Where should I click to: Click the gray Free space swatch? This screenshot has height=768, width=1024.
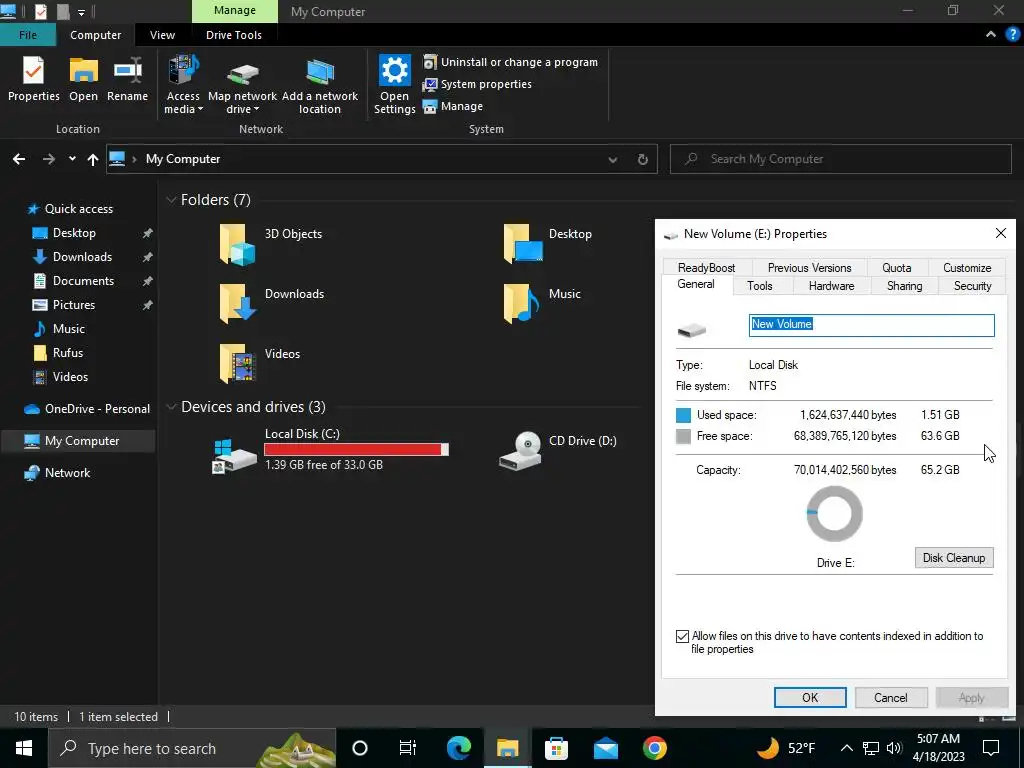point(683,436)
